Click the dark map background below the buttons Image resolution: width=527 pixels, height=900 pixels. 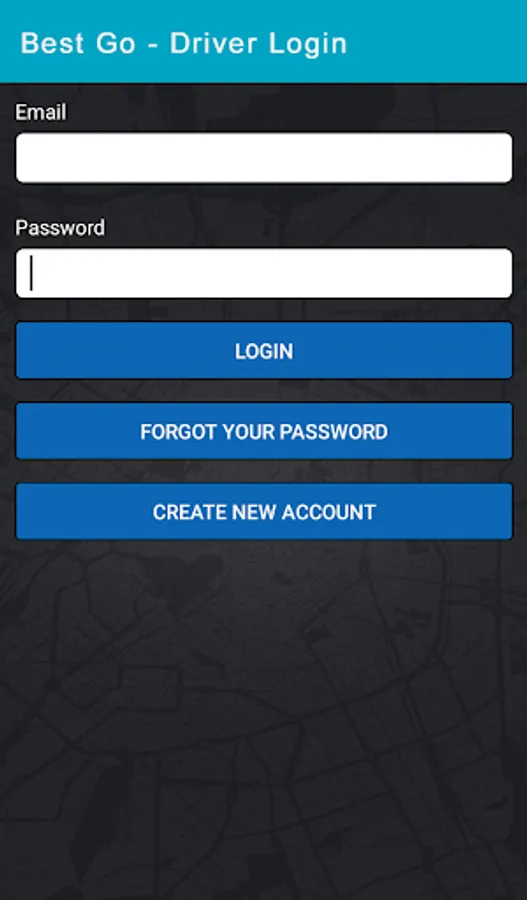(x=264, y=717)
